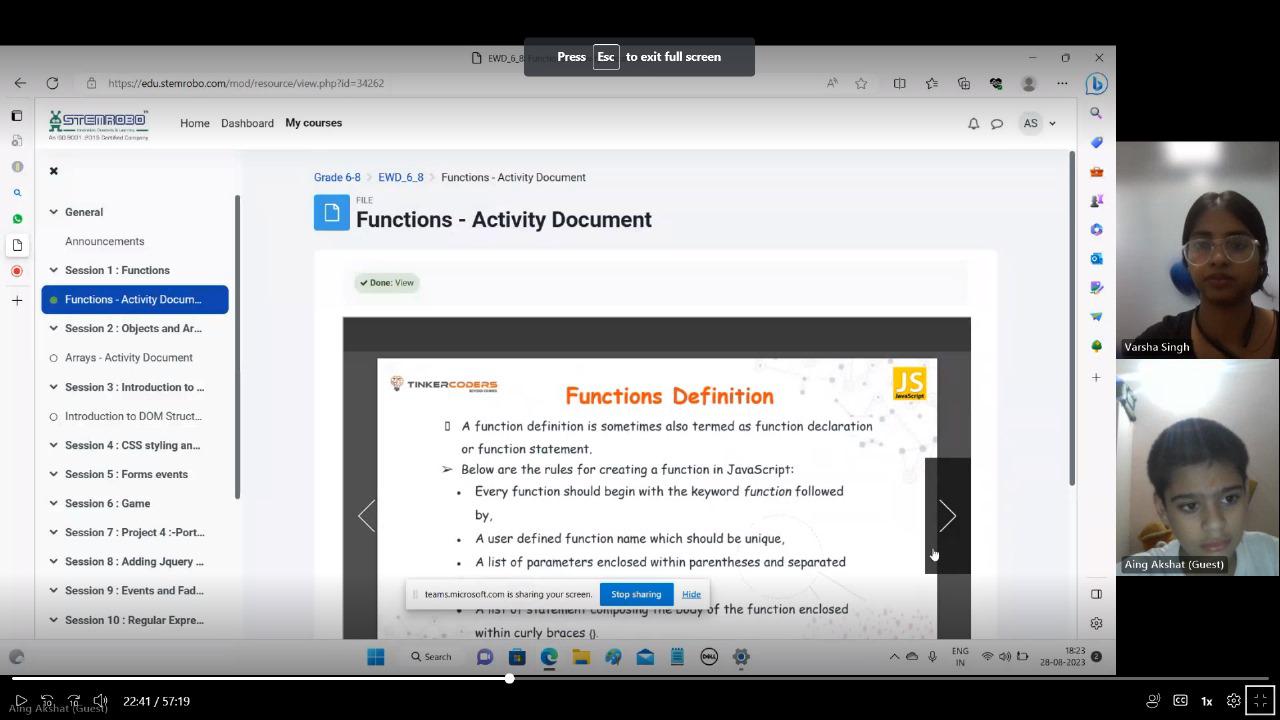Expand Session 4 : CSS styling chevron
The image size is (1280, 720).
[x=54, y=445]
